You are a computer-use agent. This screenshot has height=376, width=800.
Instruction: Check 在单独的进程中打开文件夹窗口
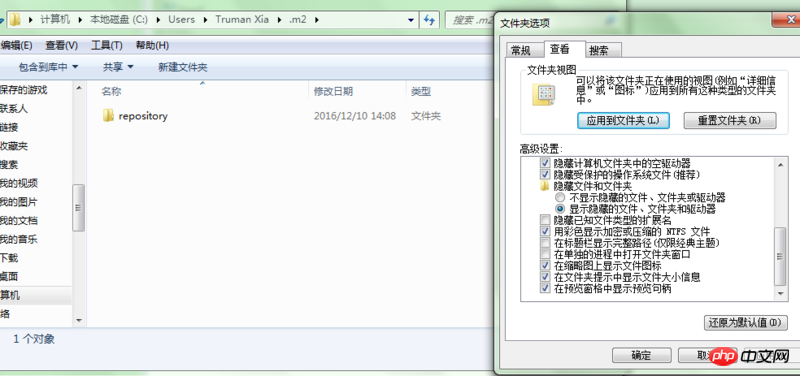click(545, 254)
